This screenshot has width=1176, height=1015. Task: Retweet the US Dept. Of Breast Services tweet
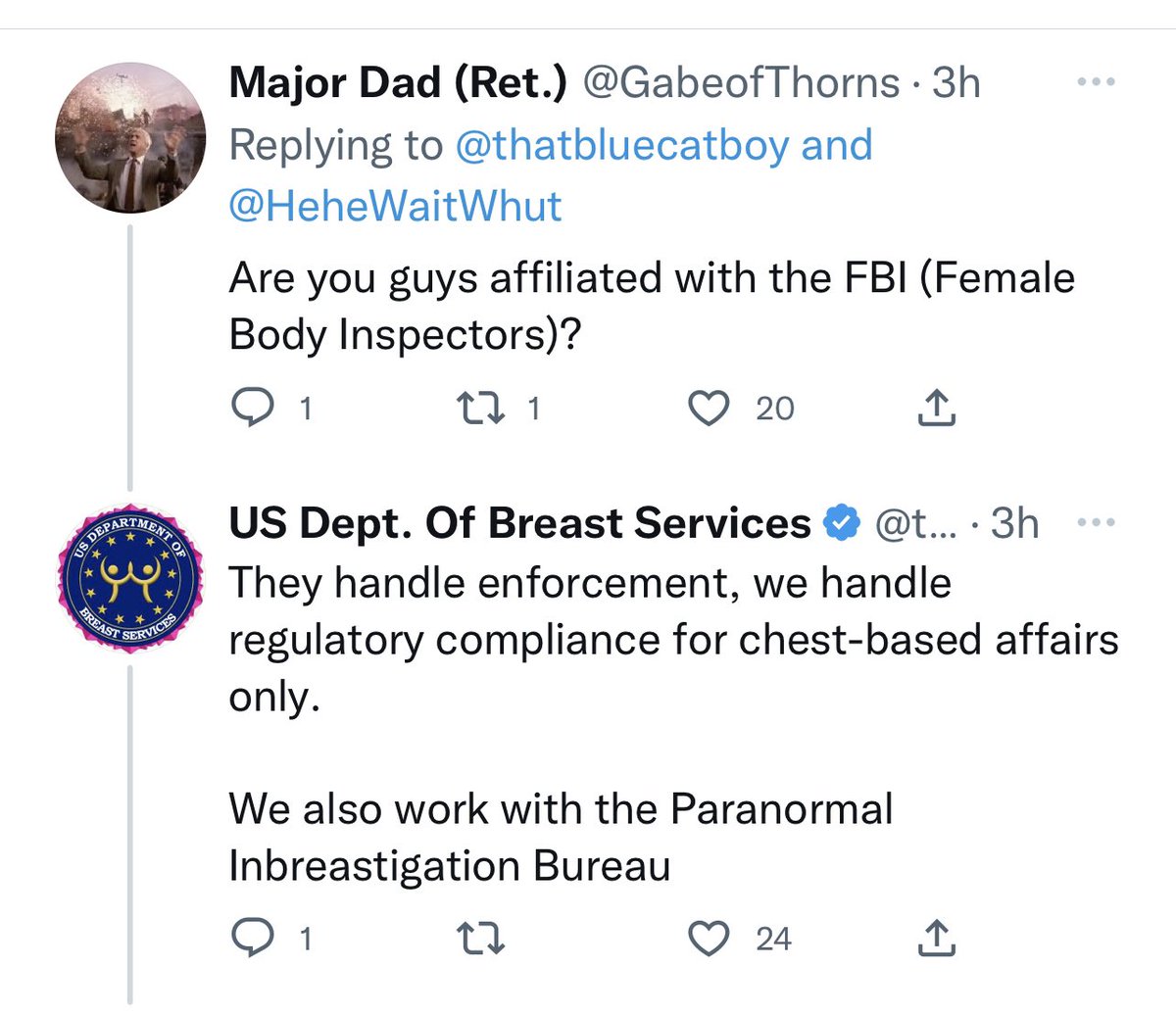click(484, 939)
